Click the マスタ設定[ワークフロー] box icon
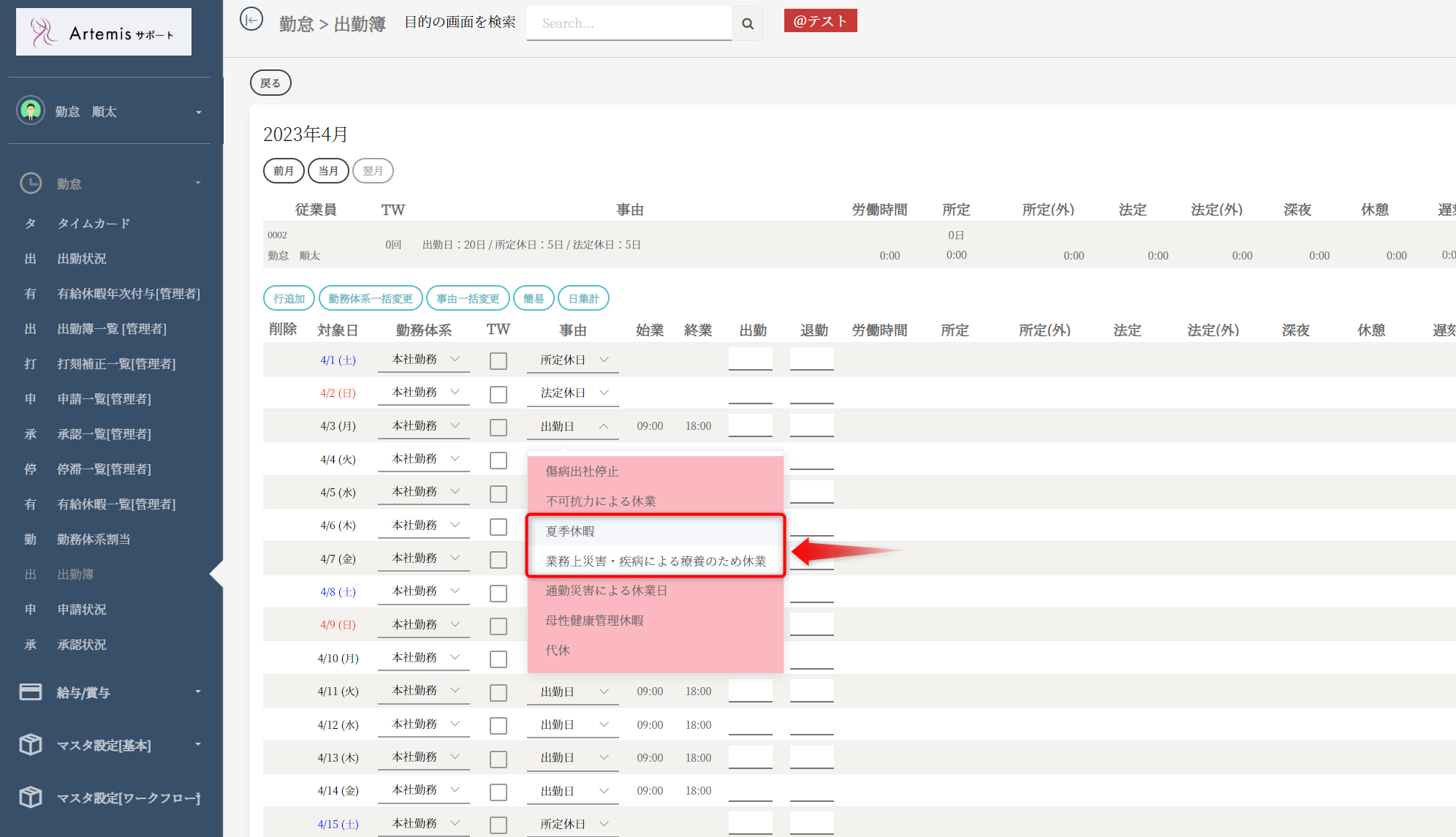The height and width of the screenshot is (837, 1456). [x=31, y=797]
